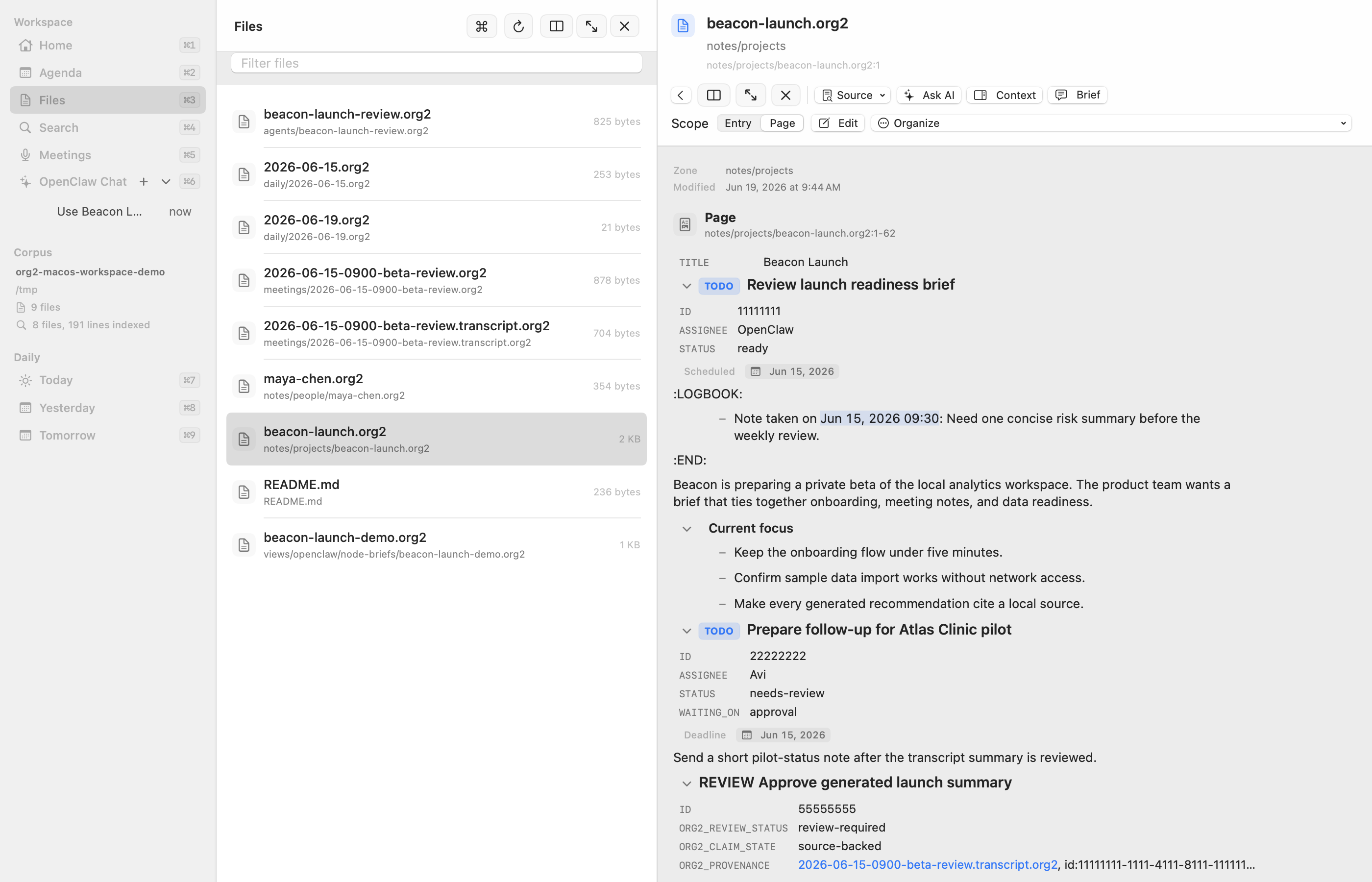Click the STATUS value needs-review

pos(787,693)
